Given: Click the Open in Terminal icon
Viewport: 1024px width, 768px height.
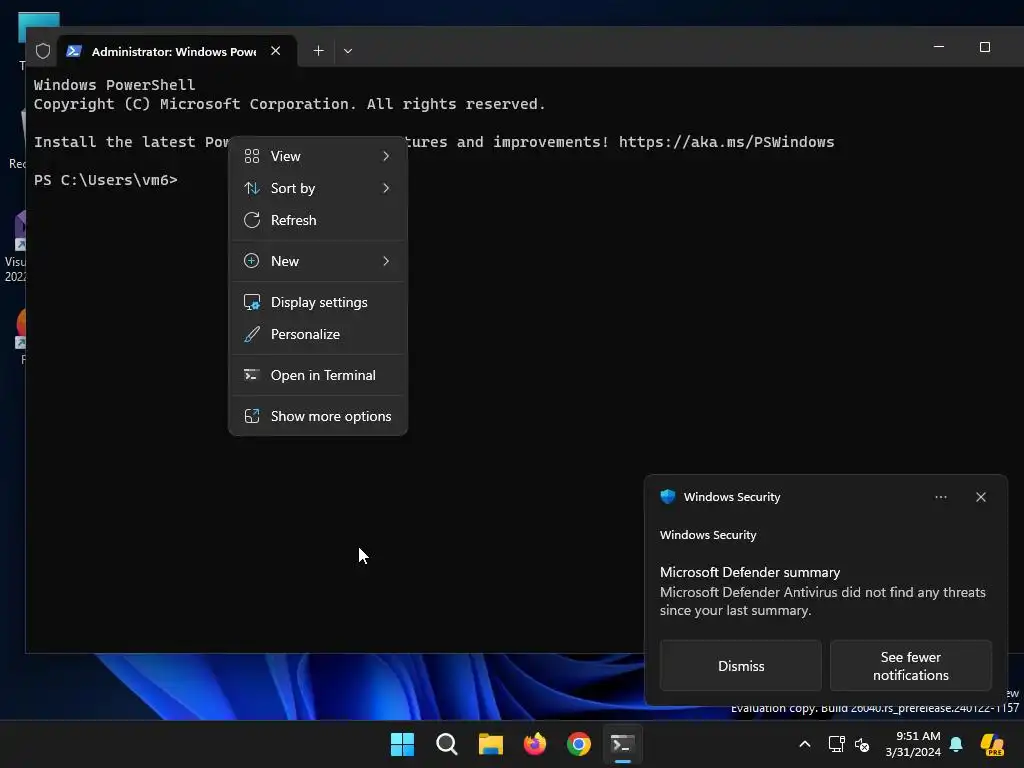Looking at the screenshot, I should 252,376.
